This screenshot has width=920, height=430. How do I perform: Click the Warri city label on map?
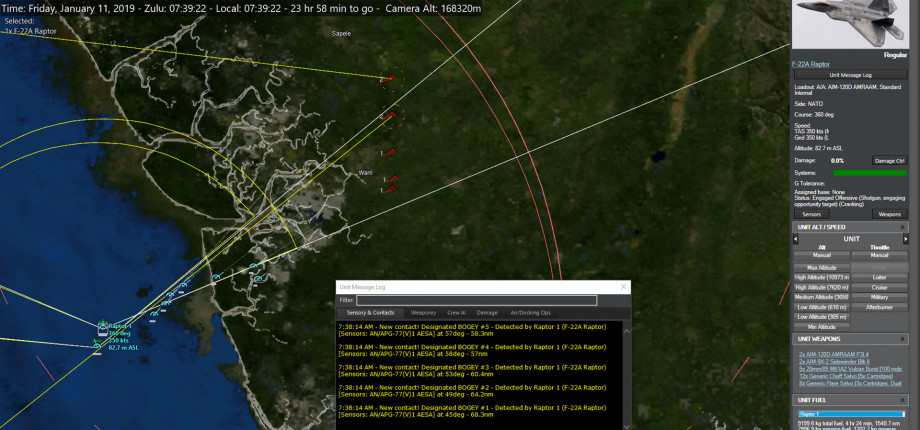pos(366,173)
